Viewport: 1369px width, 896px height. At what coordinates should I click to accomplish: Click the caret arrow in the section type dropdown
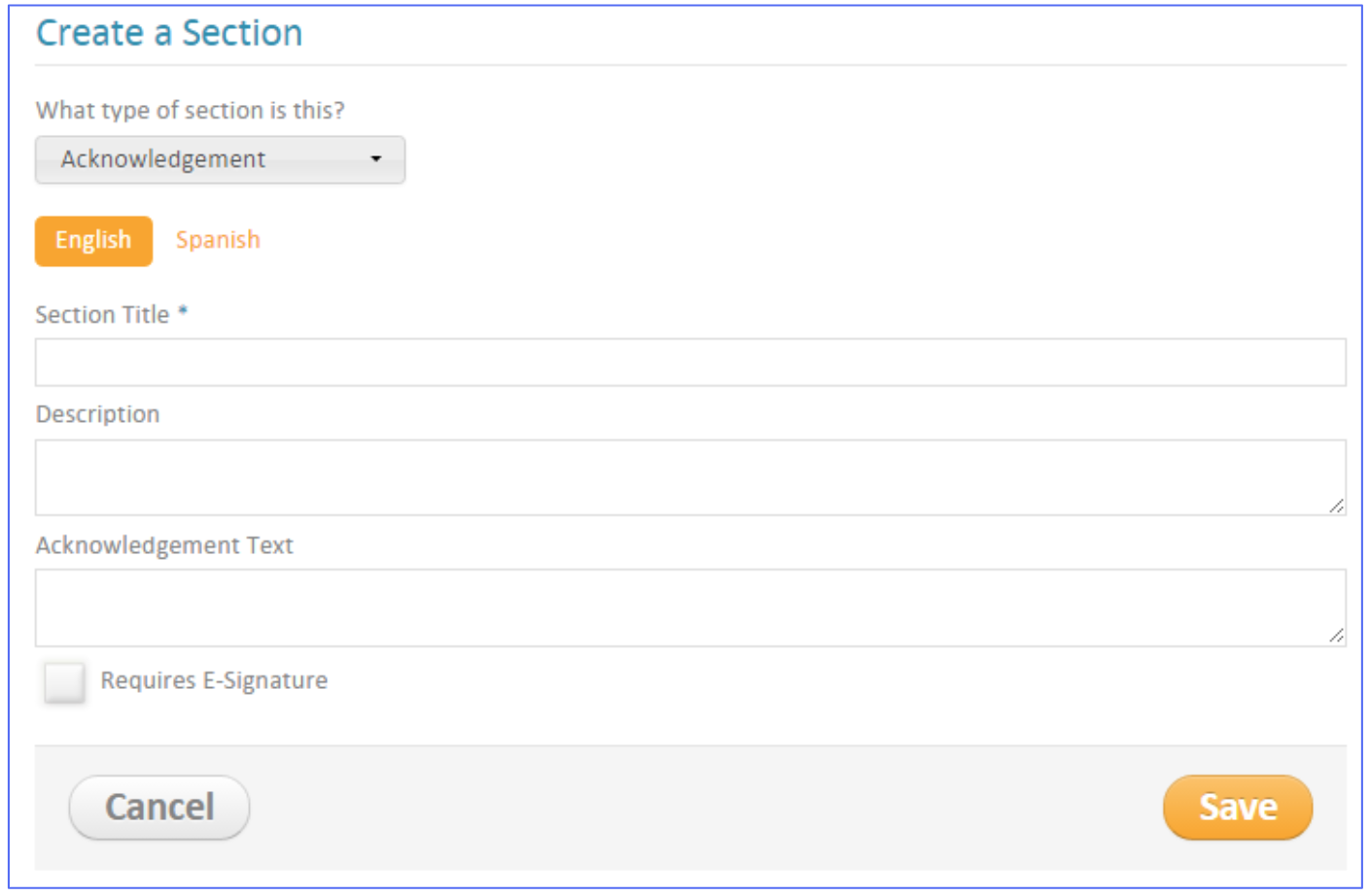click(376, 159)
